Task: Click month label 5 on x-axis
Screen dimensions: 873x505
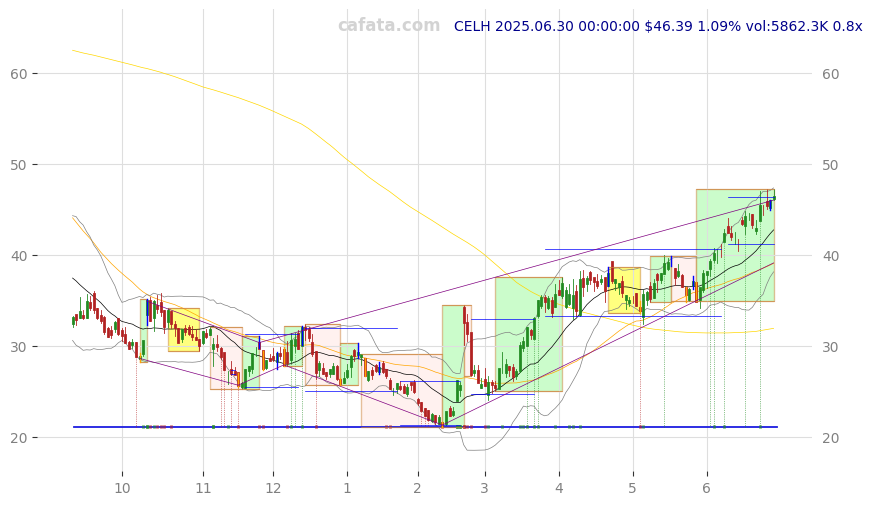Action: (632, 489)
